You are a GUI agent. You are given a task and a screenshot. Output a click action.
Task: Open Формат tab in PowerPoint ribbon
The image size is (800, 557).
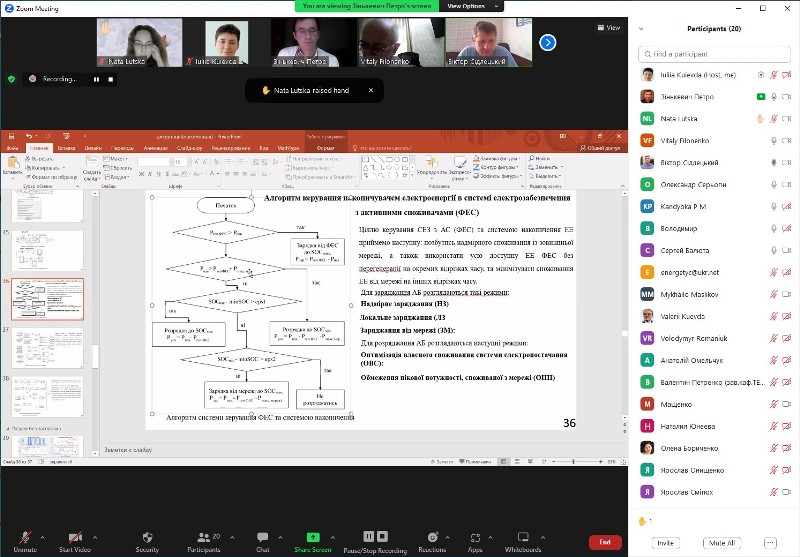tap(326, 148)
